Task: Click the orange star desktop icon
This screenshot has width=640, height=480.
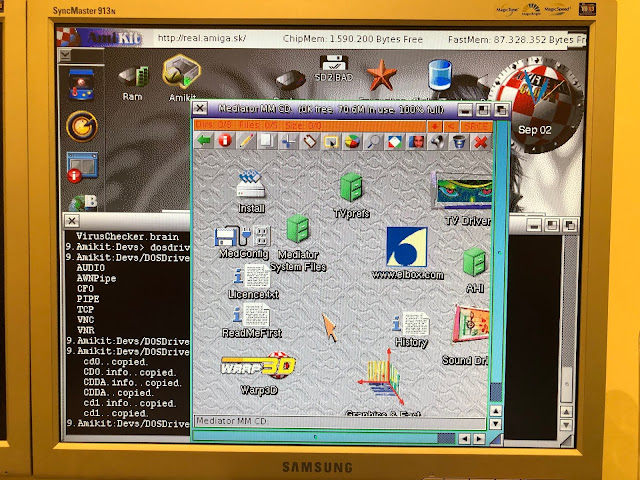Action: (382, 75)
